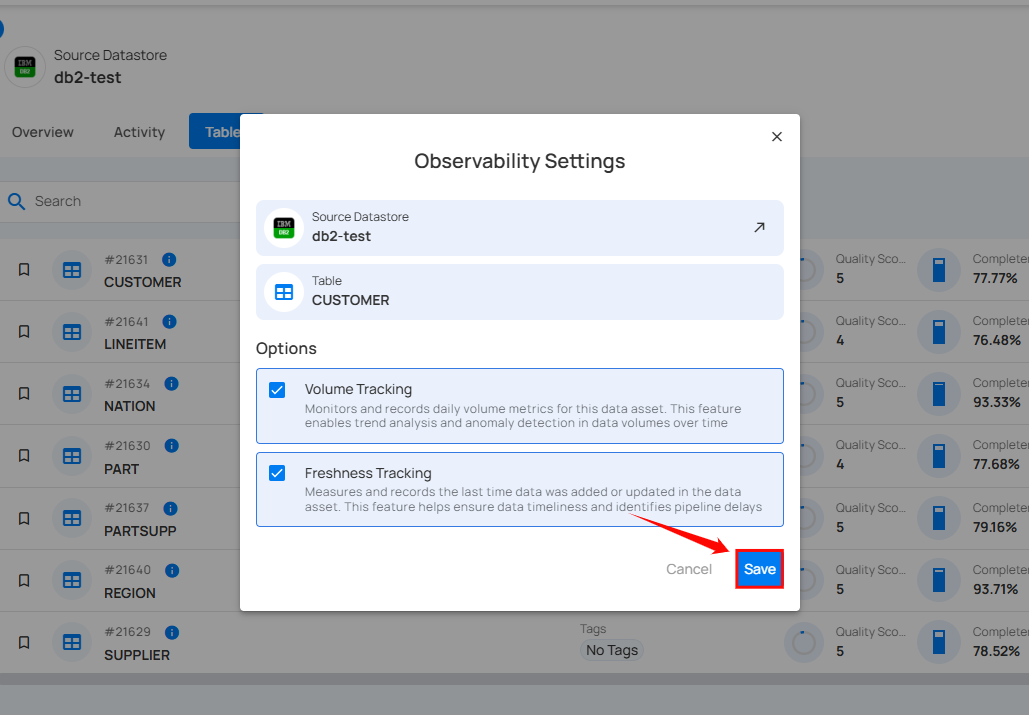The image size is (1029, 715).
Task: Click the search magnifier icon
Action: pyautogui.click(x=16, y=201)
